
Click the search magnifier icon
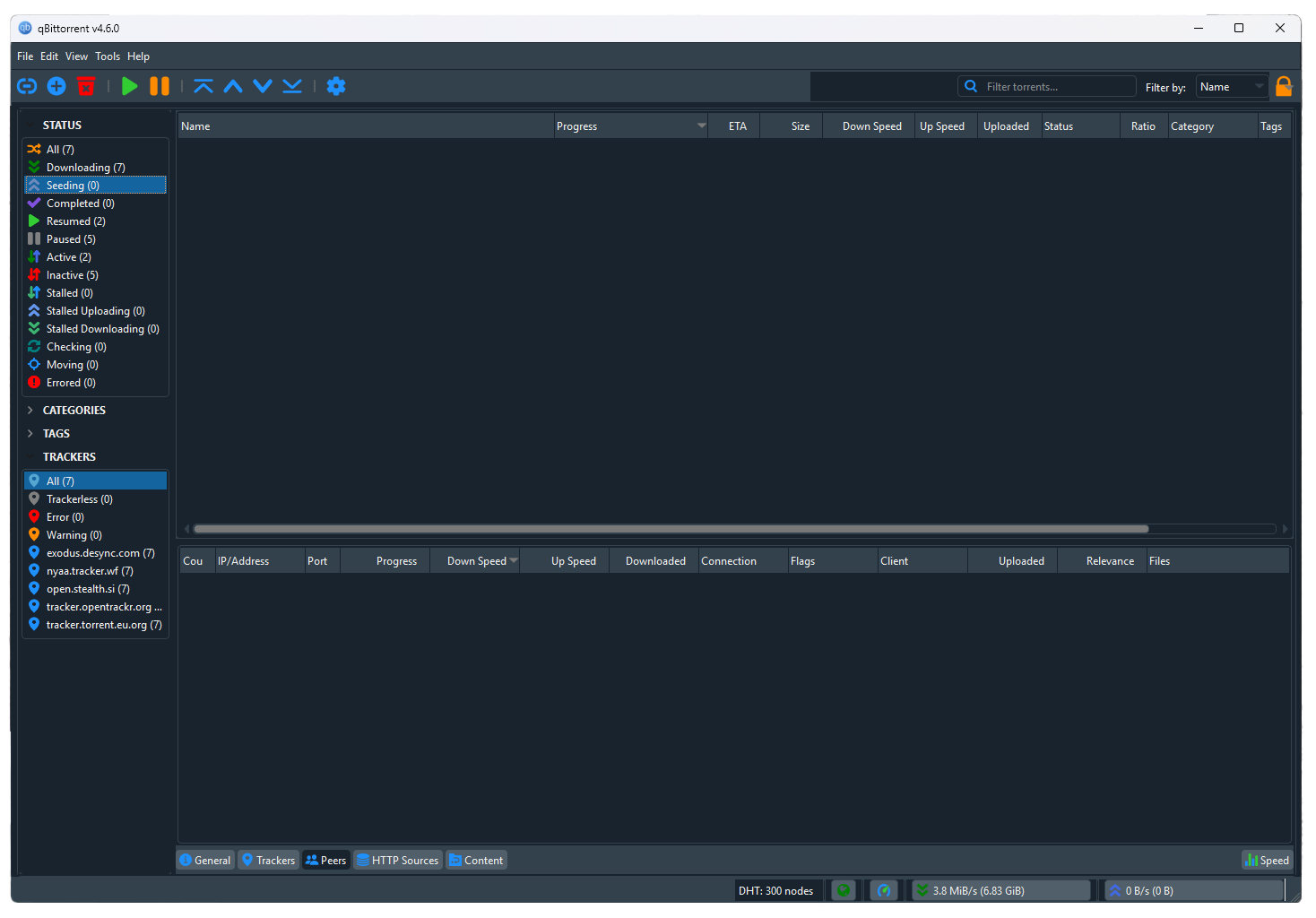click(x=971, y=86)
